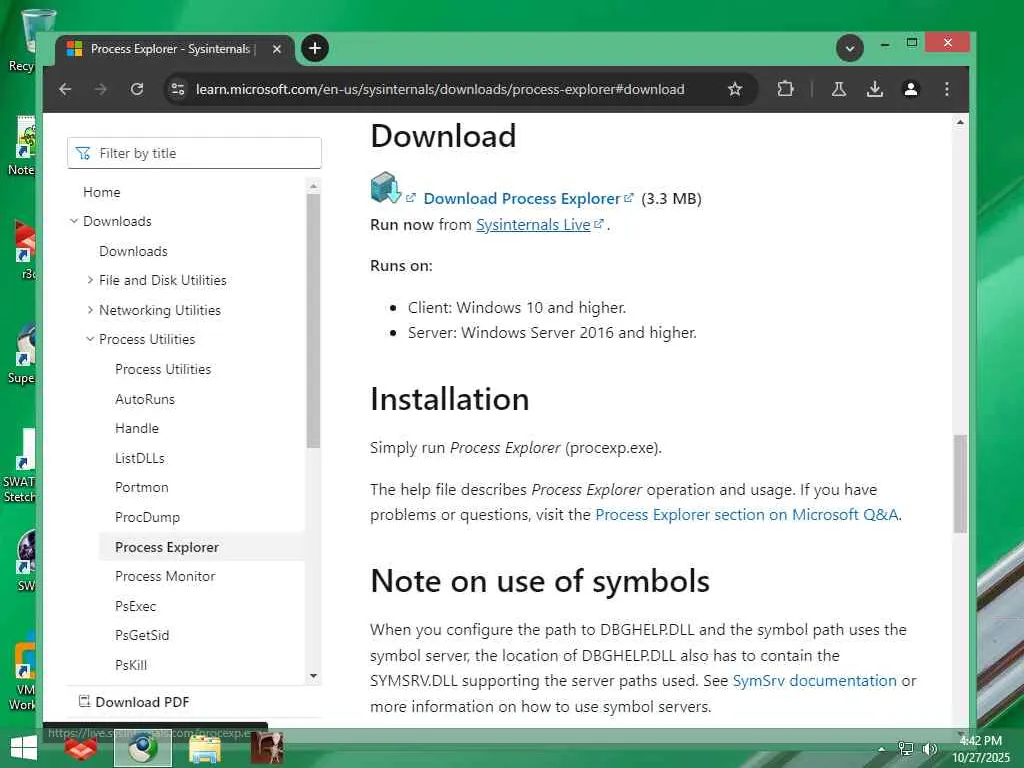The image size is (1024, 768).
Task: Click page scrollbar up arrow
Action: pos(960,122)
